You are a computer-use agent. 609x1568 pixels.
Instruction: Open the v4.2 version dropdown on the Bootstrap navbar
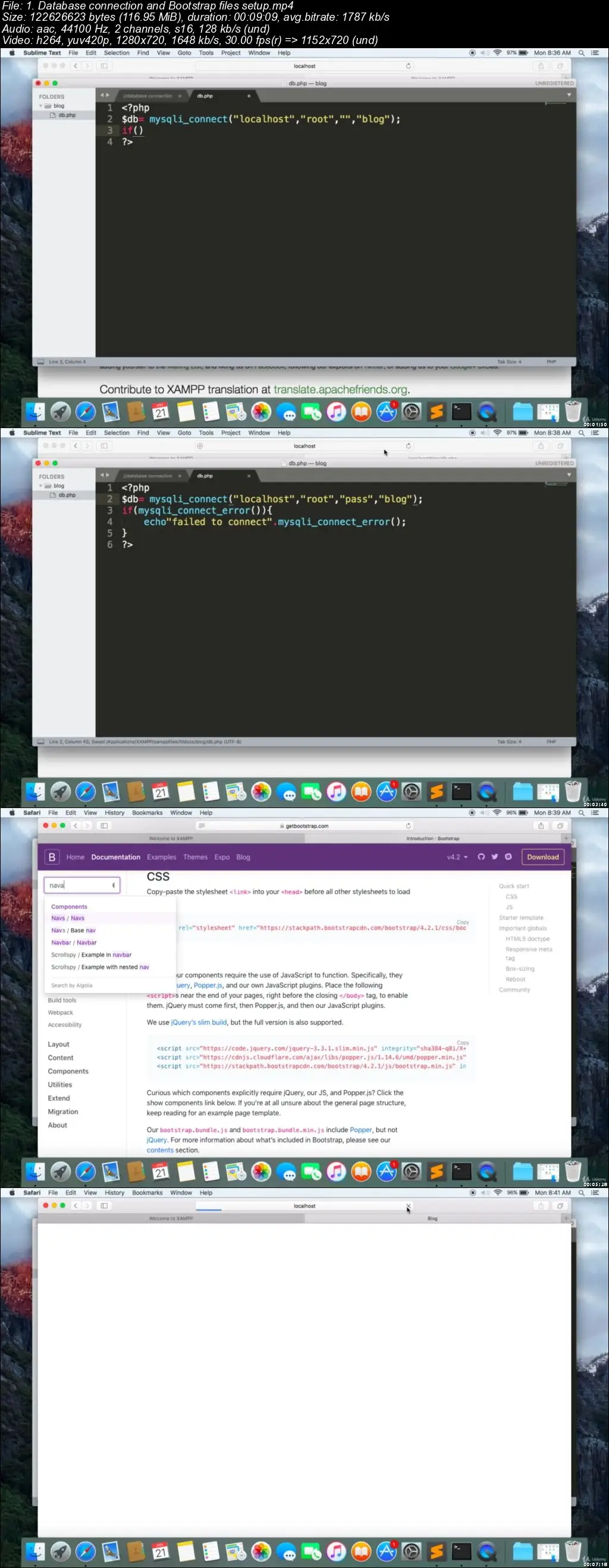click(x=457, y=857)
